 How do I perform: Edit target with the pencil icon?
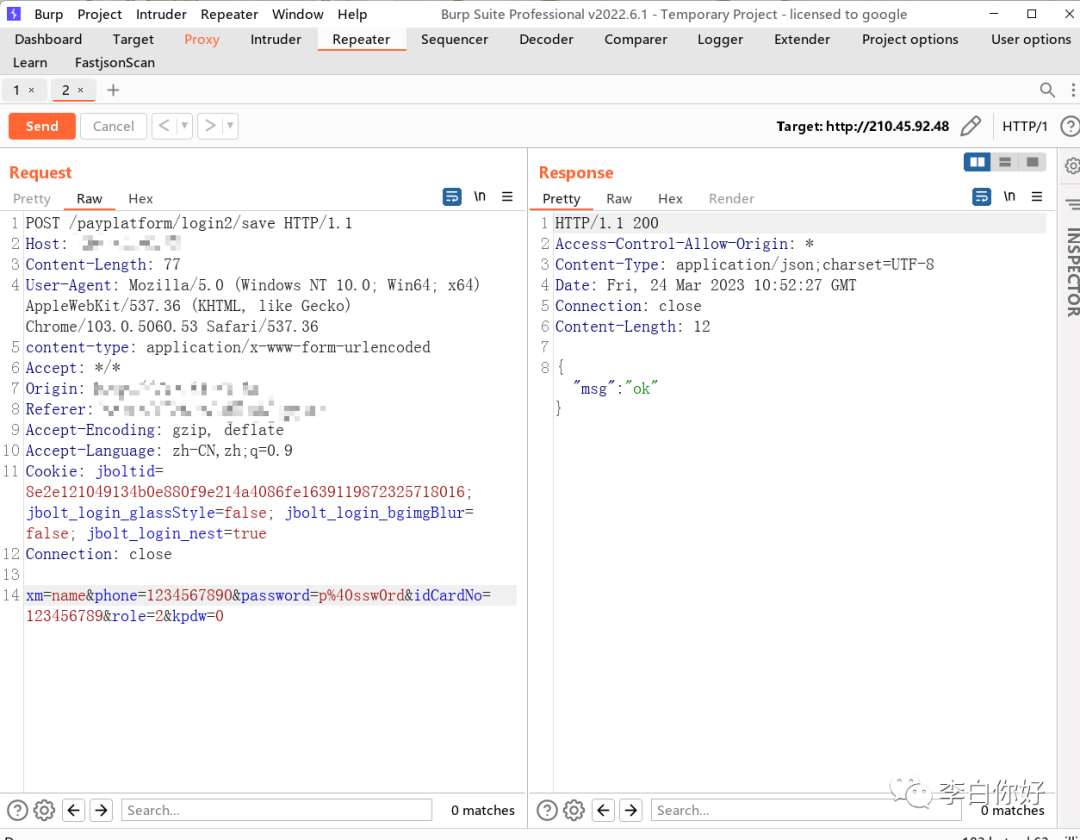(970, 126)
